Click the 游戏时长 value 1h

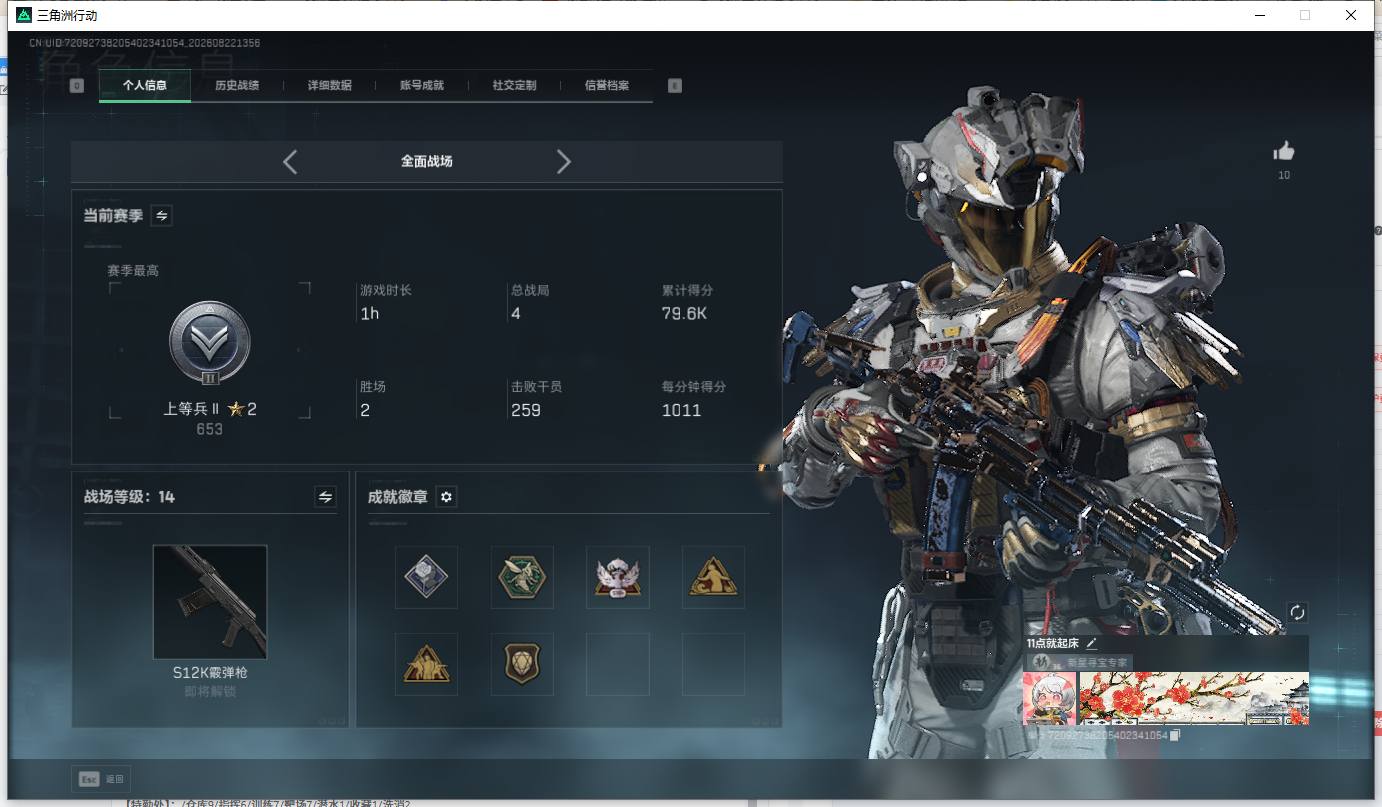point(370,314)
